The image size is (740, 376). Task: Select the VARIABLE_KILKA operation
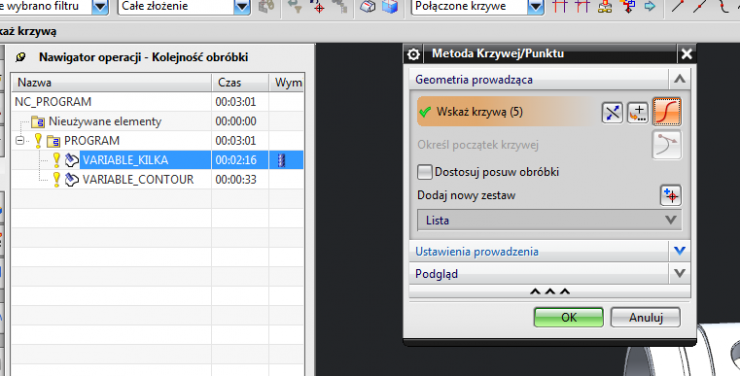(x=126, y=160)
